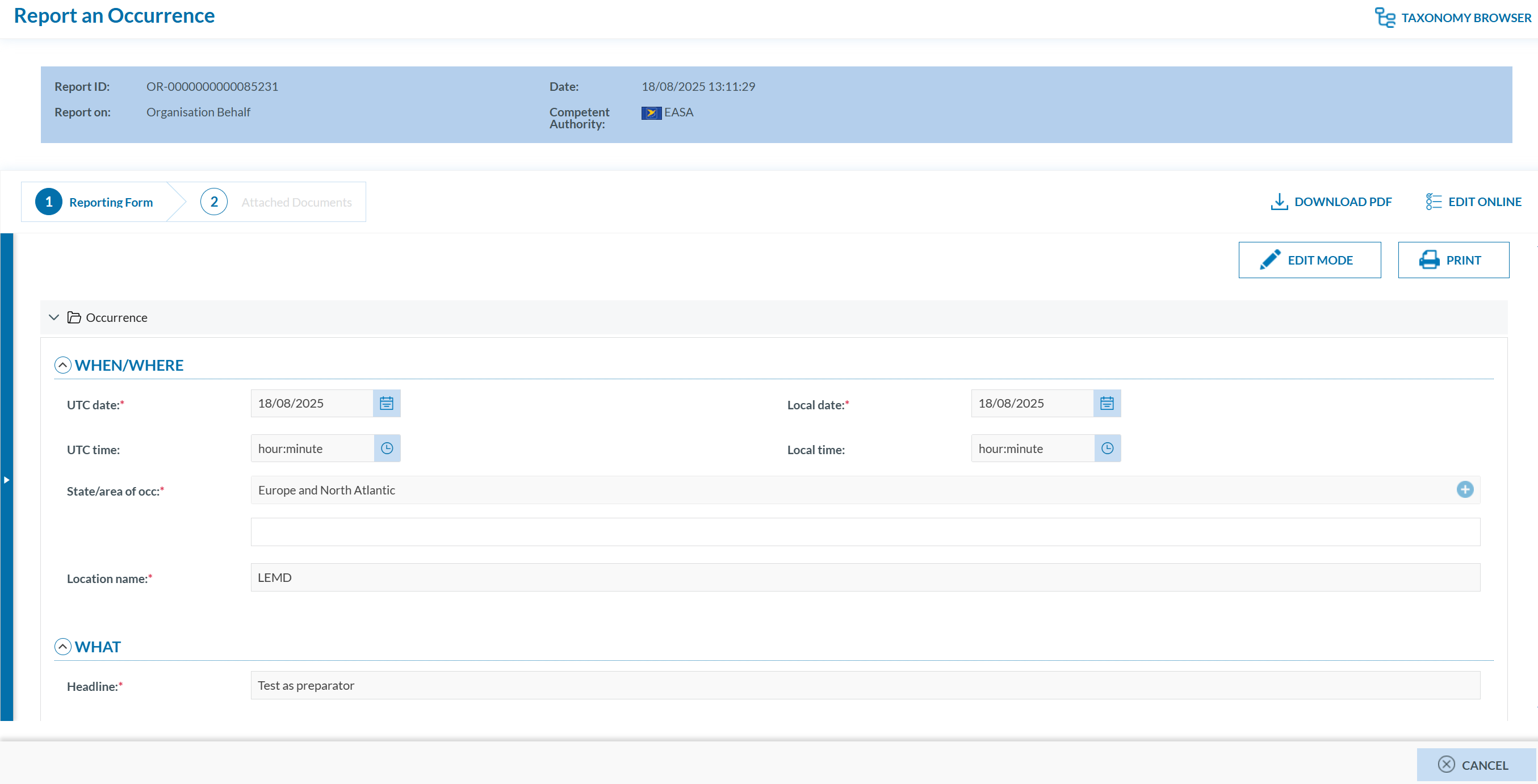Click the Local time clock icon

[x=1107, y=448]
